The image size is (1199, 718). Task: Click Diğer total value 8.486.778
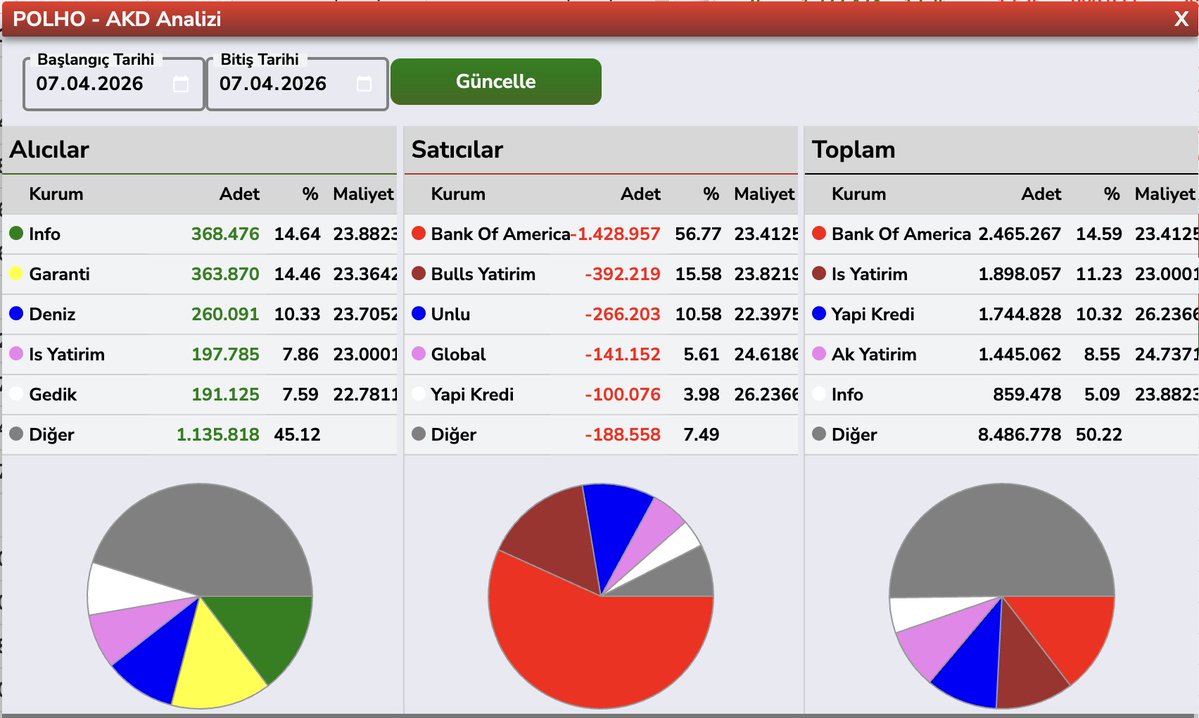pyautogui.click(x=1019, y=435)
